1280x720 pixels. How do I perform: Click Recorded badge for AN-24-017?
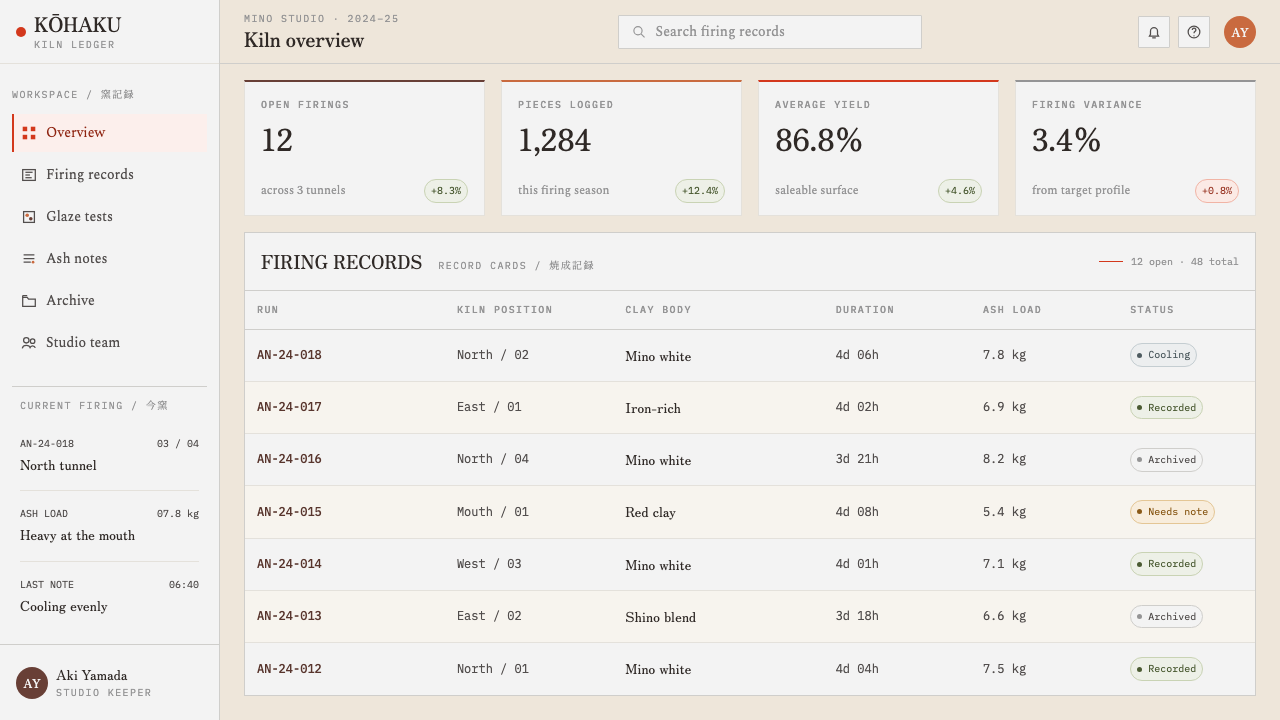(x=1166, y=408)
